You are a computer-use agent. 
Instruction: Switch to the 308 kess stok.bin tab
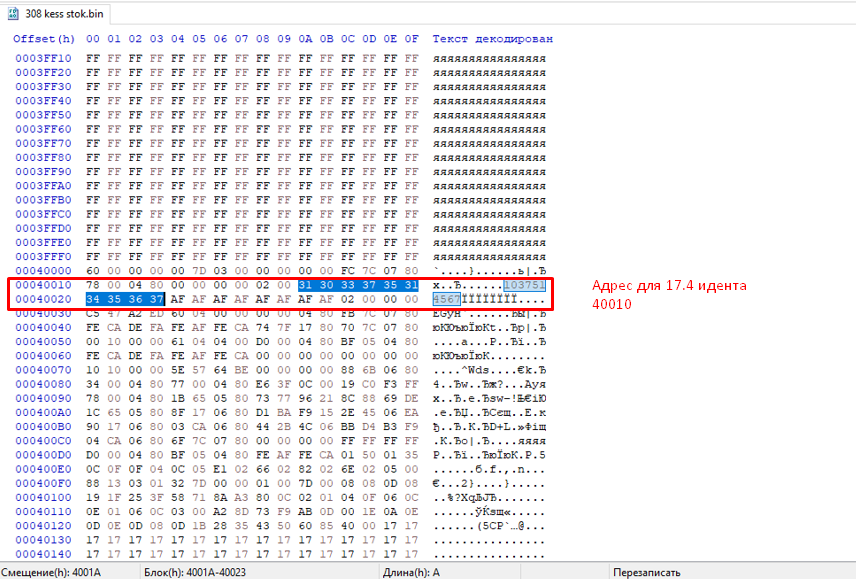pyautogui.click(x=62, y=13)
